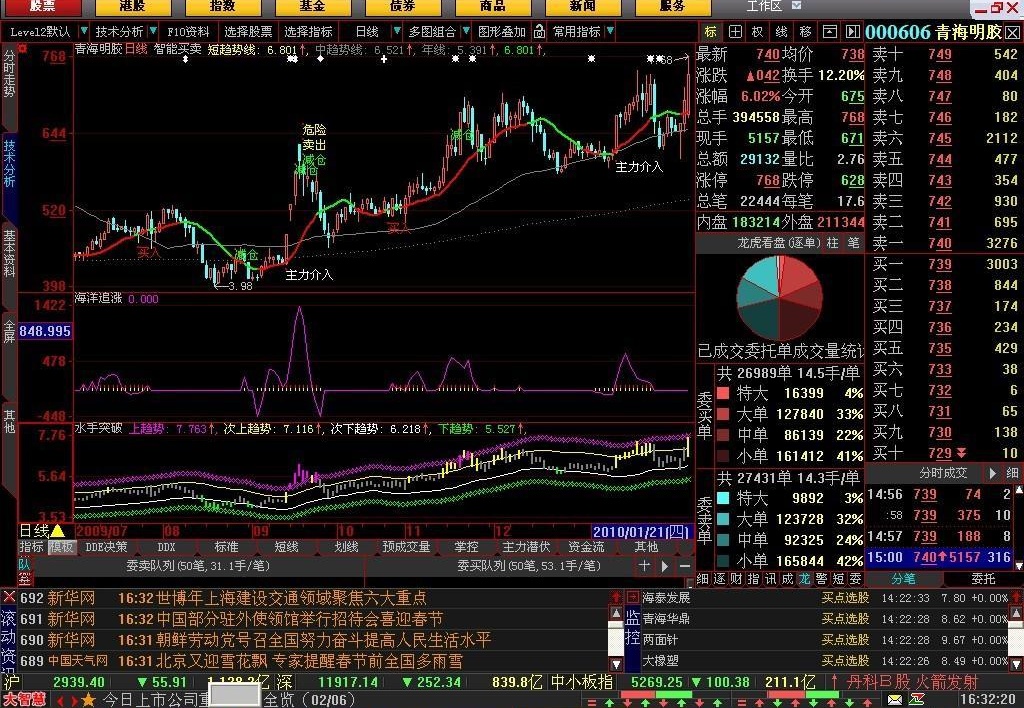Toggle the lock icon beside 图形叠加
Screen dimensions: 1024x708
pyautogui.click(x=539, y=31)
